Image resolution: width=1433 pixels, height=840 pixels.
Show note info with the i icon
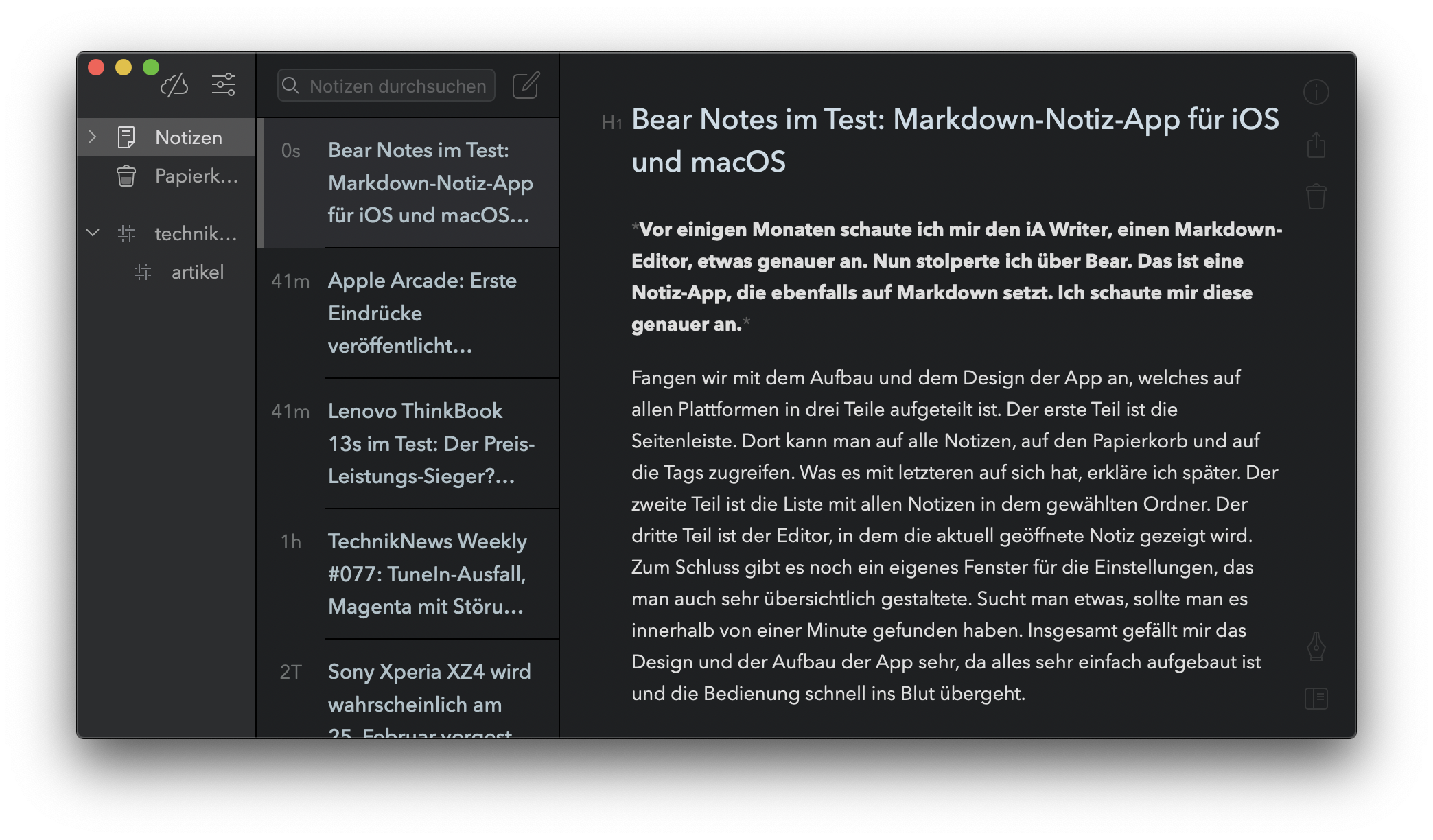click(x=1316, y=92)
